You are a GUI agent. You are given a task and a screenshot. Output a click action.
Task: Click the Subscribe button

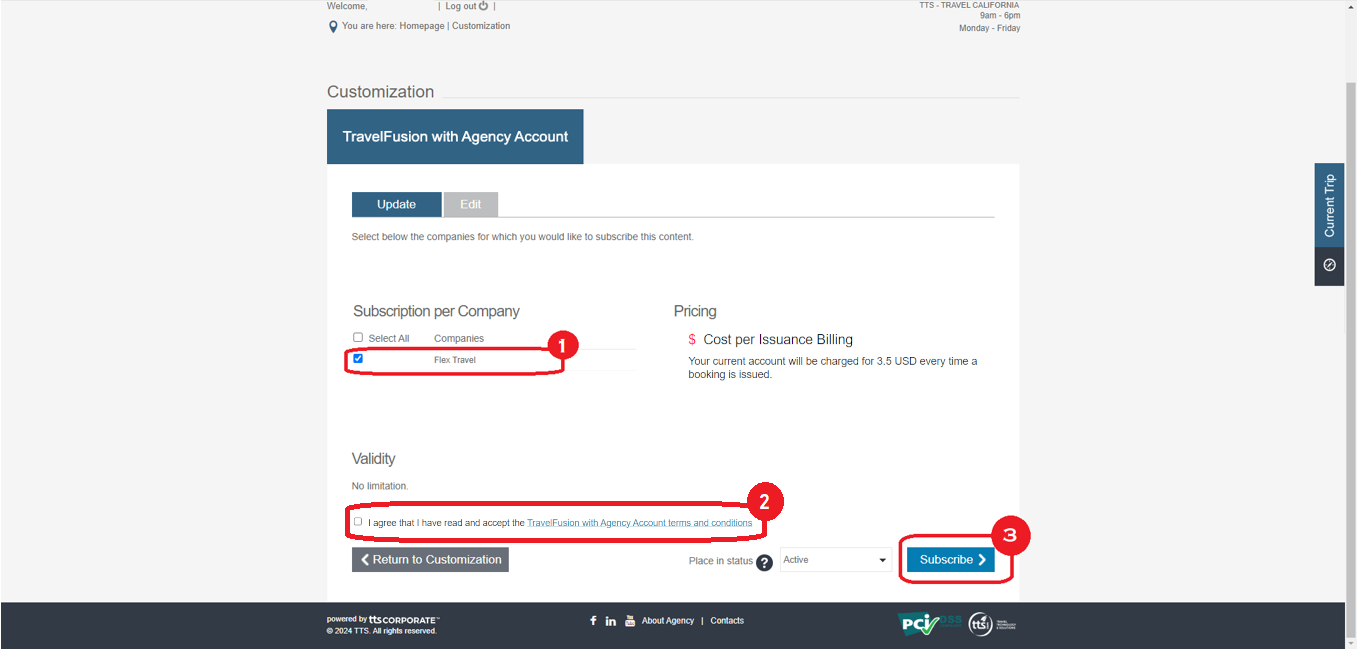(x=951, y=560)
